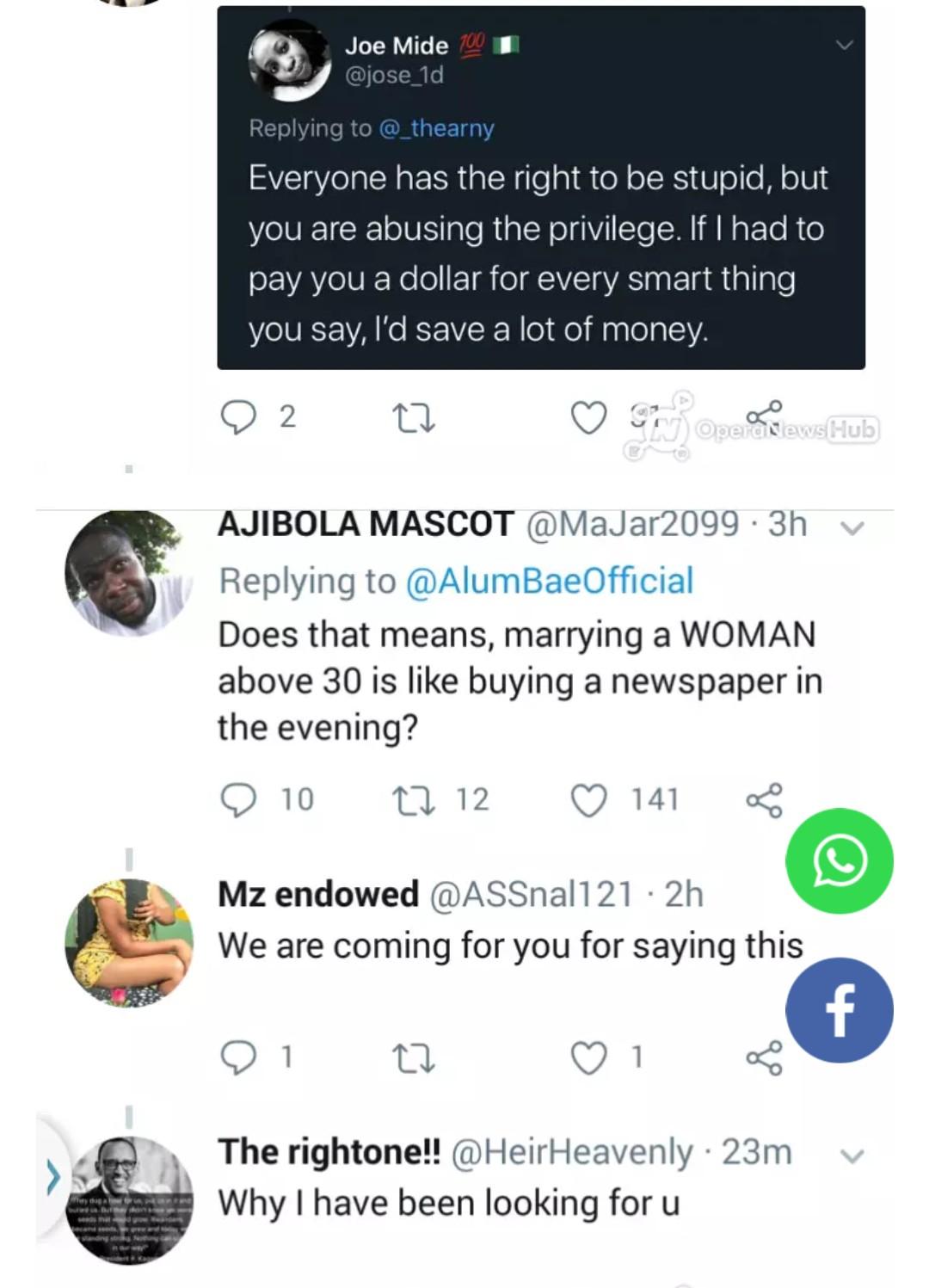The image size is (929, 1288).
Task: Reply to Mz endowed's tweet
Action: click(x=238, y=1057)
